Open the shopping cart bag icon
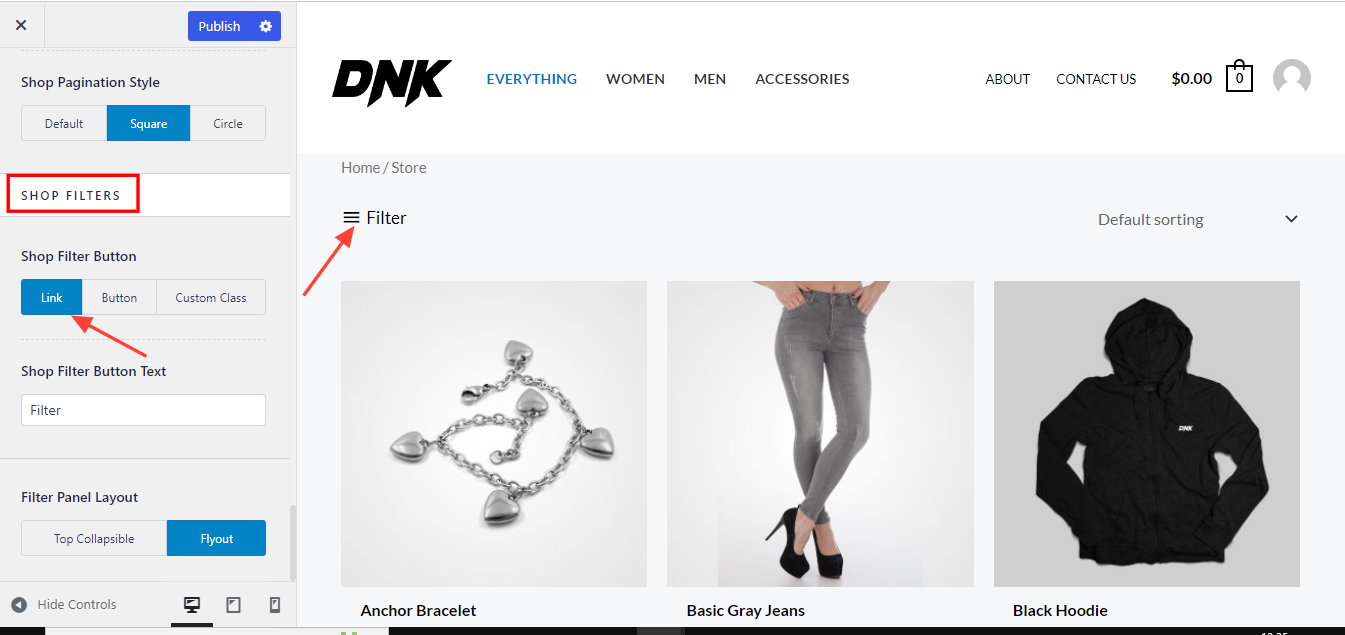 [x=1239, y=77]
